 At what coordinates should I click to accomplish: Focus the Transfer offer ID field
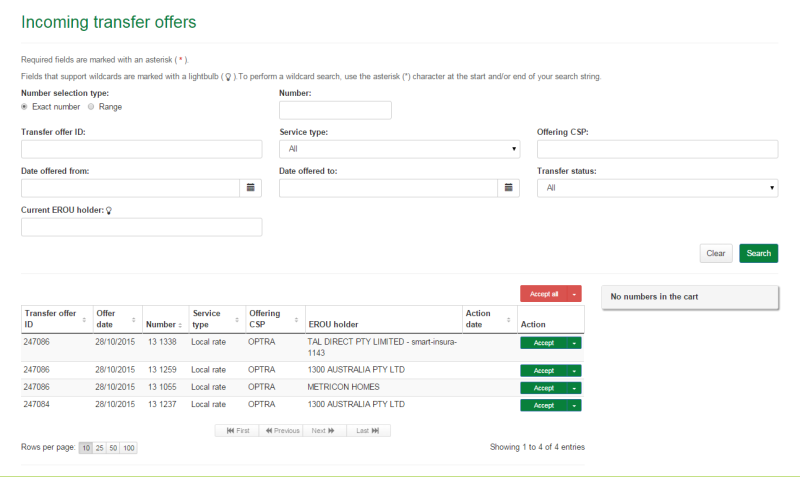(141, 149)
